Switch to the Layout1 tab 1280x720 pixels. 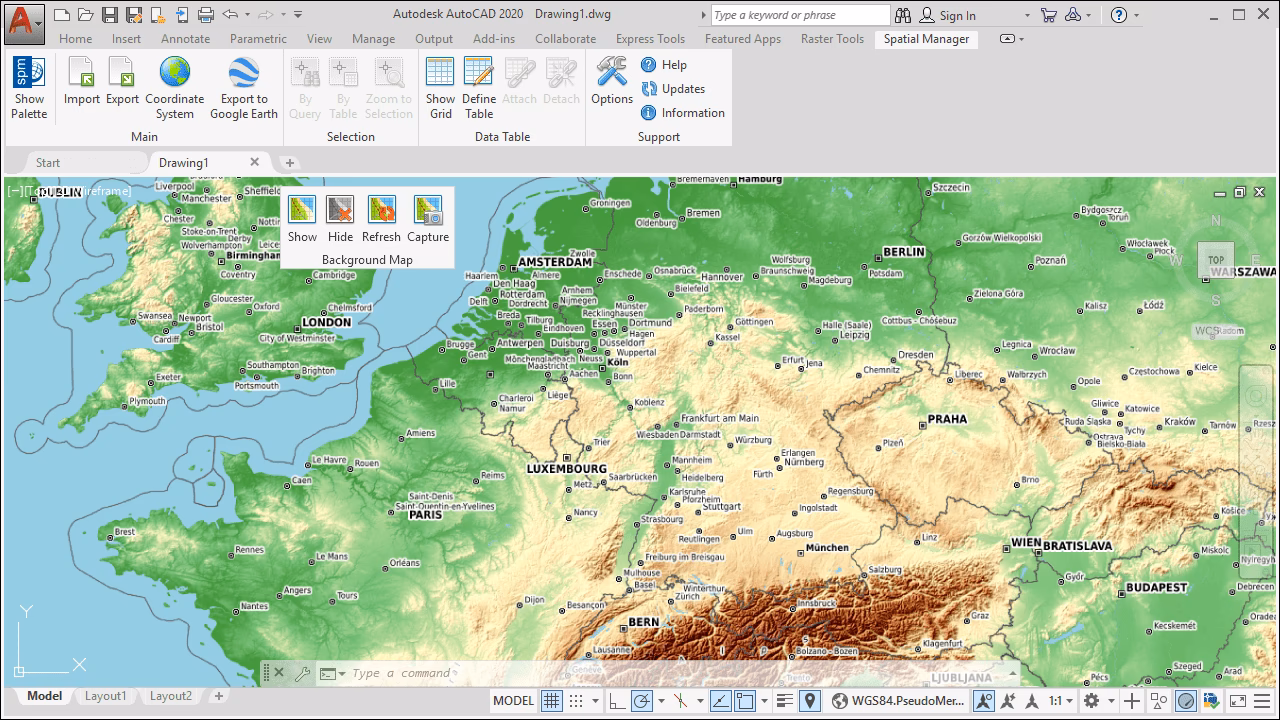(105, 696)
